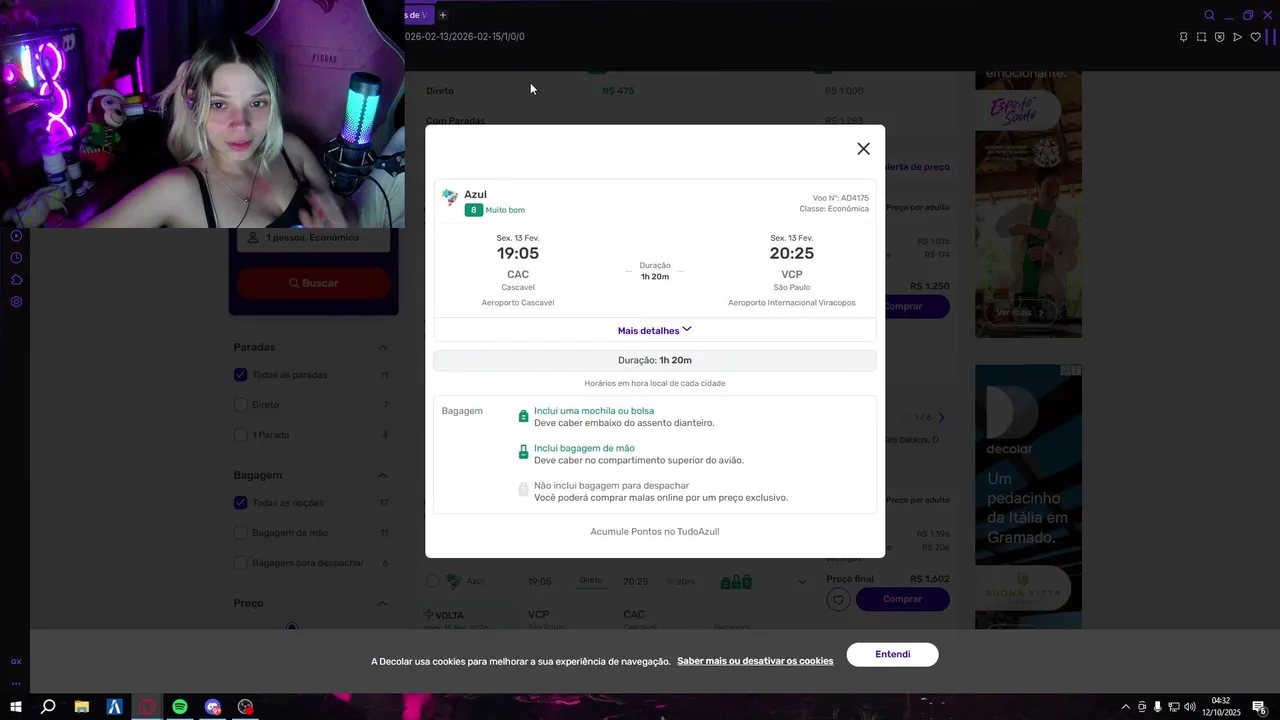Click the player icon in the Opera sidebar
The image size is (1280, 720).
click(x=16, y=236)
